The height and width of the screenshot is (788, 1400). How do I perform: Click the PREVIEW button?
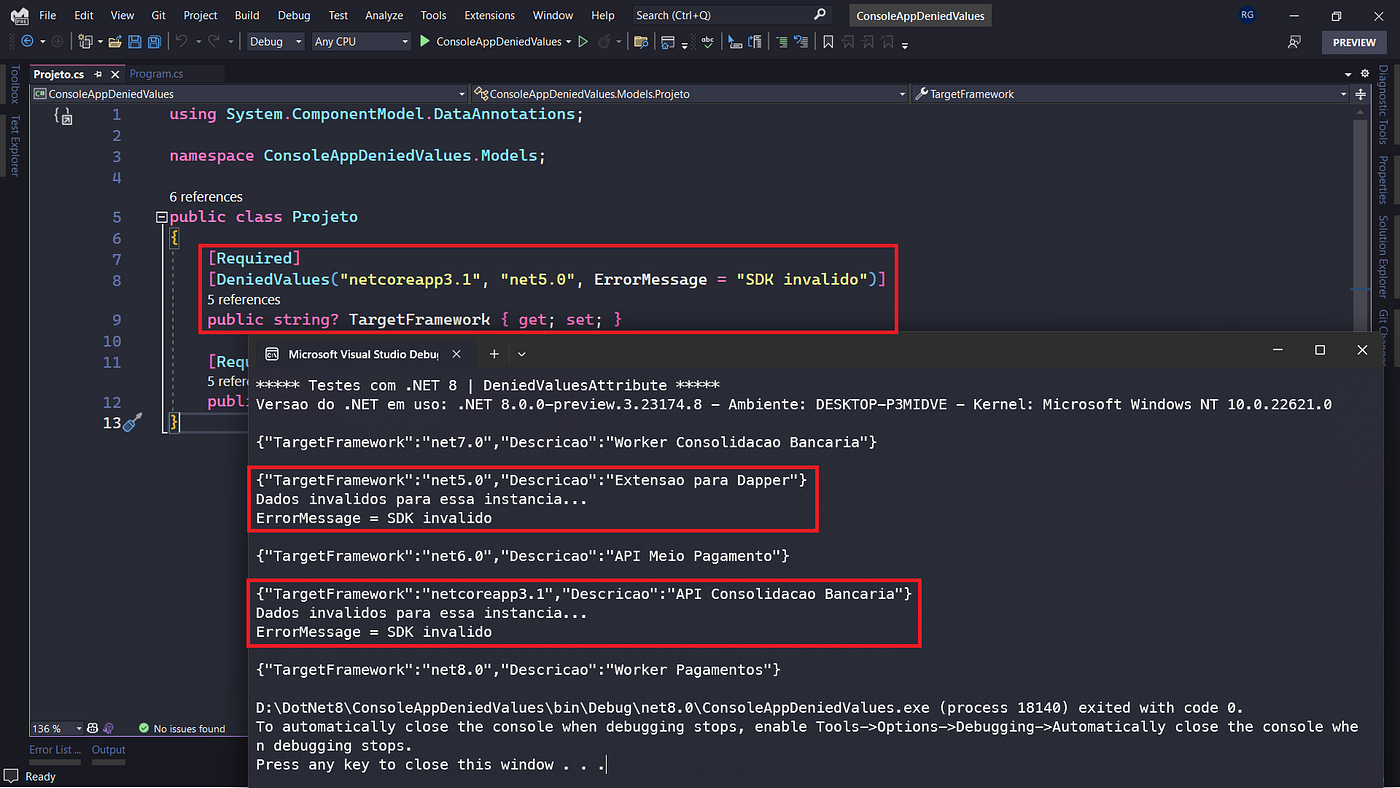1354,42
